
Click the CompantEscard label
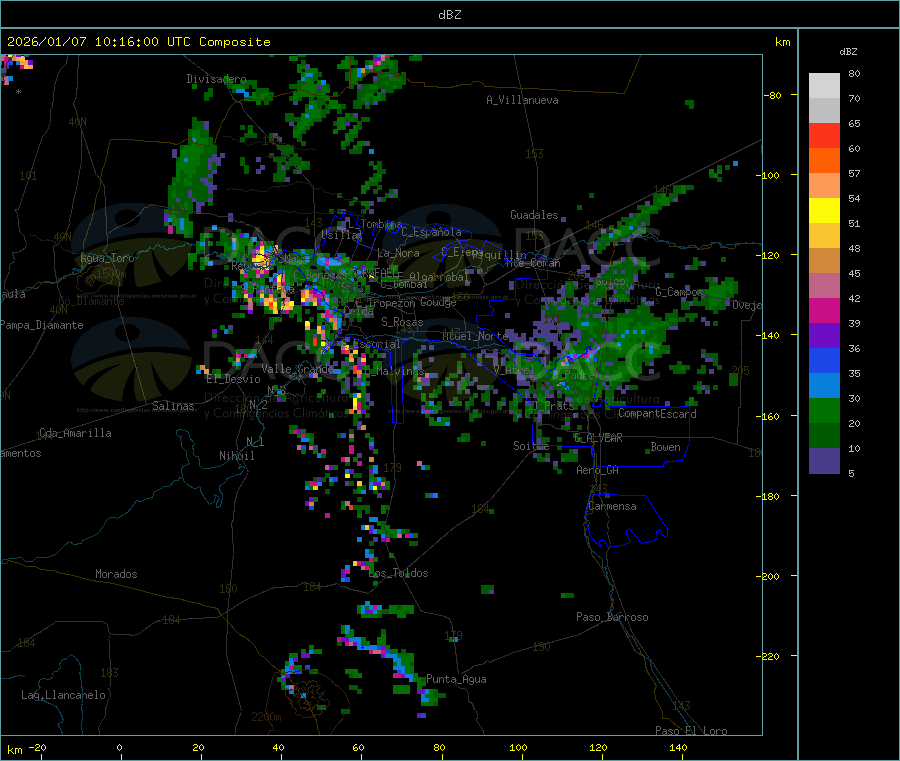[x=657, y=414]
